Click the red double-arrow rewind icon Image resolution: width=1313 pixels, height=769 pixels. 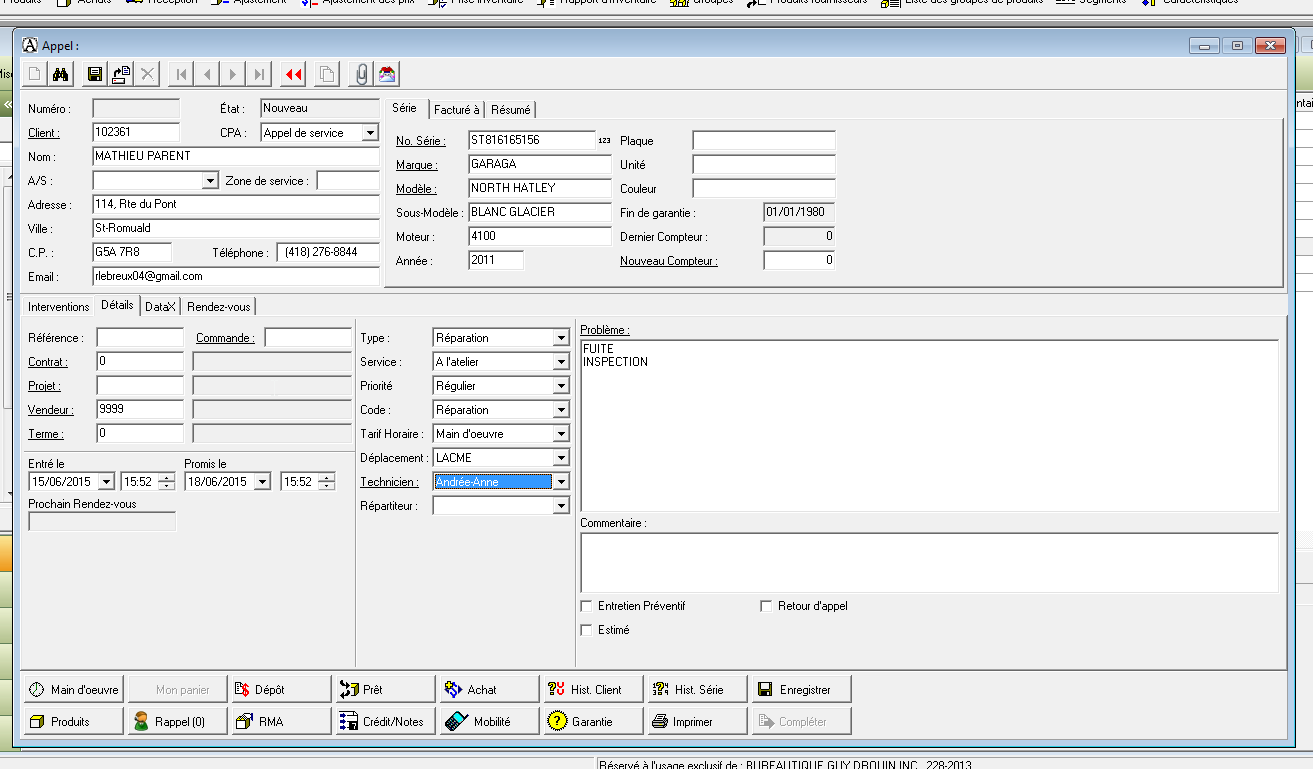click(x=293, y=73)
